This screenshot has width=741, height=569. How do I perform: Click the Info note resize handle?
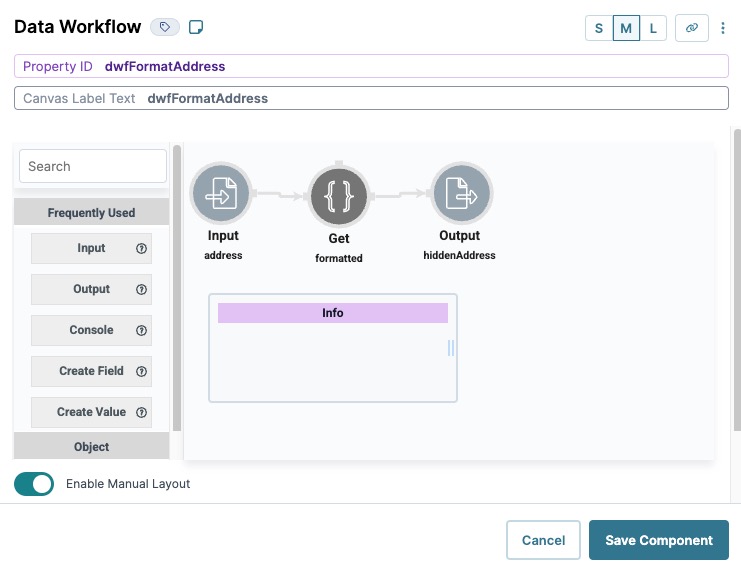pyautogui.click(x=451, y=348)
